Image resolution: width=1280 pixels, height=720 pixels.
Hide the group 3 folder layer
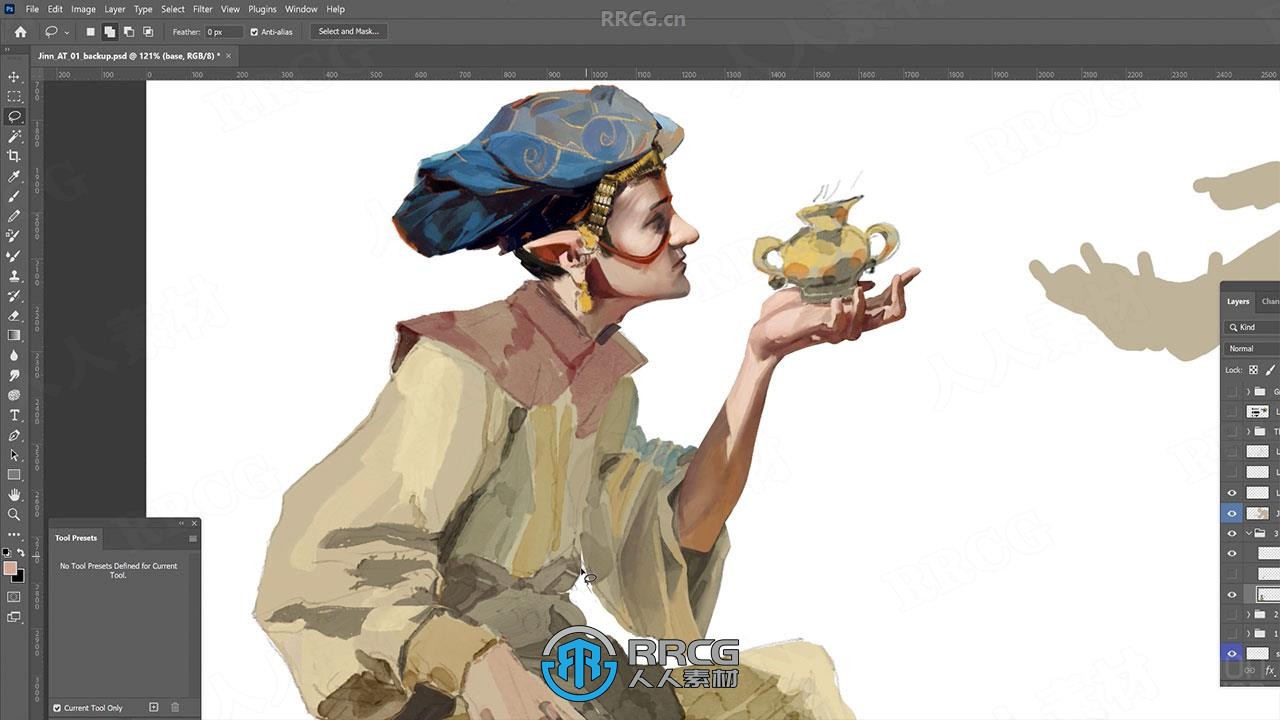pos(1232,533)
